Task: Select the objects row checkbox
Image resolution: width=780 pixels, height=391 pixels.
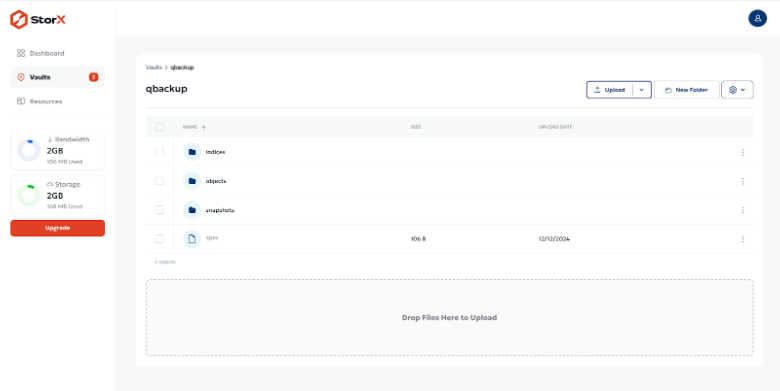Action: click(x=159, y=181)
